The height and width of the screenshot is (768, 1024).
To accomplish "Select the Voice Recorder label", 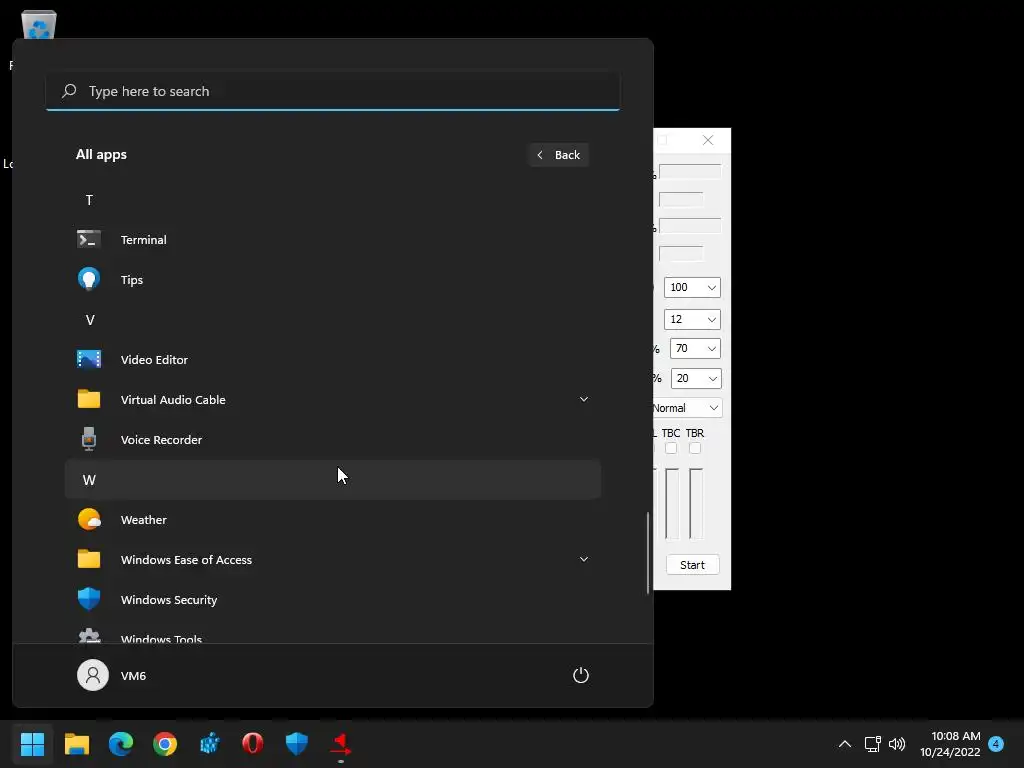I will [x=161, y=440].
